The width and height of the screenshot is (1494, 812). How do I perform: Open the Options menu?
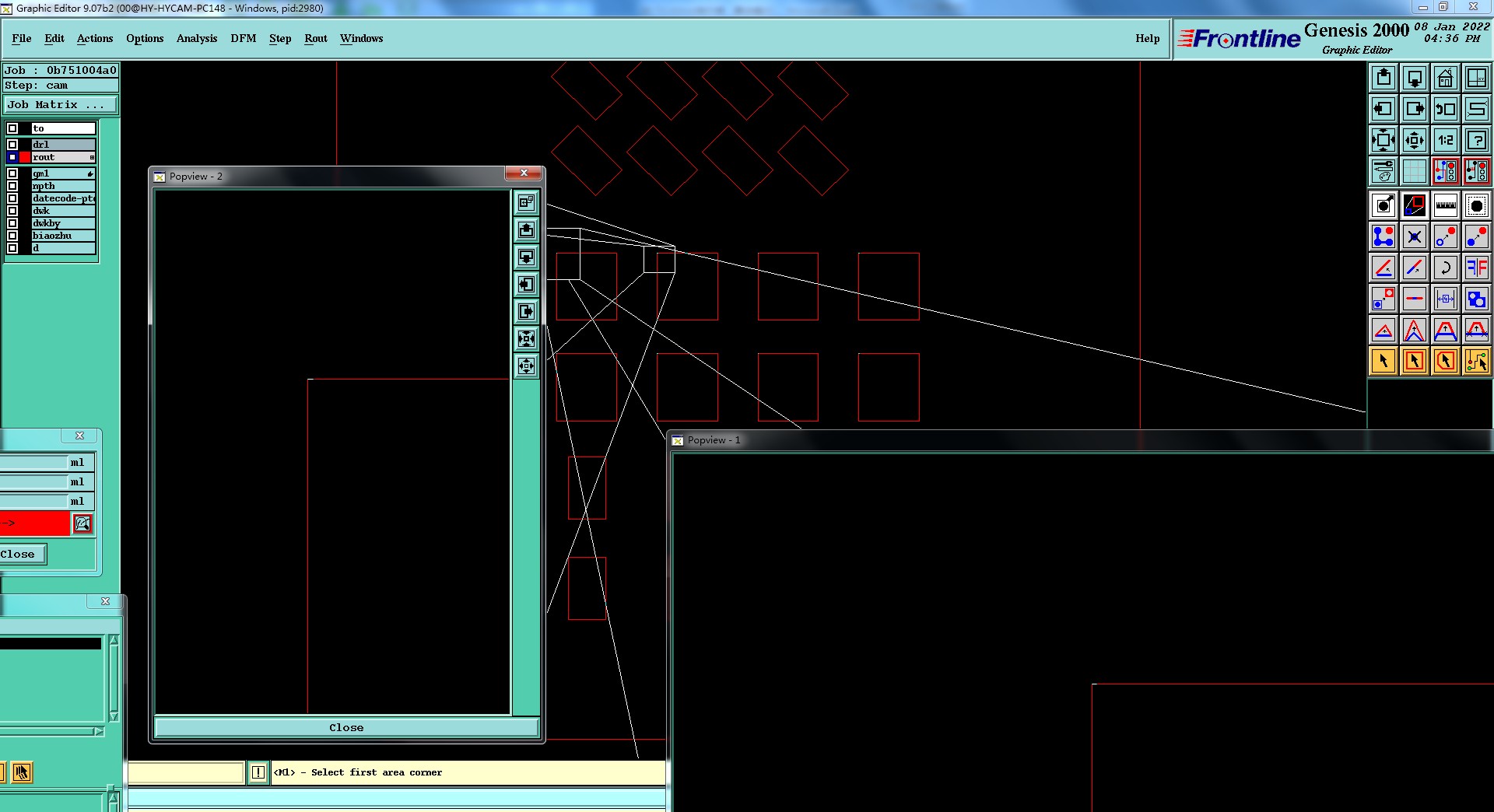[x=145, y=38]
